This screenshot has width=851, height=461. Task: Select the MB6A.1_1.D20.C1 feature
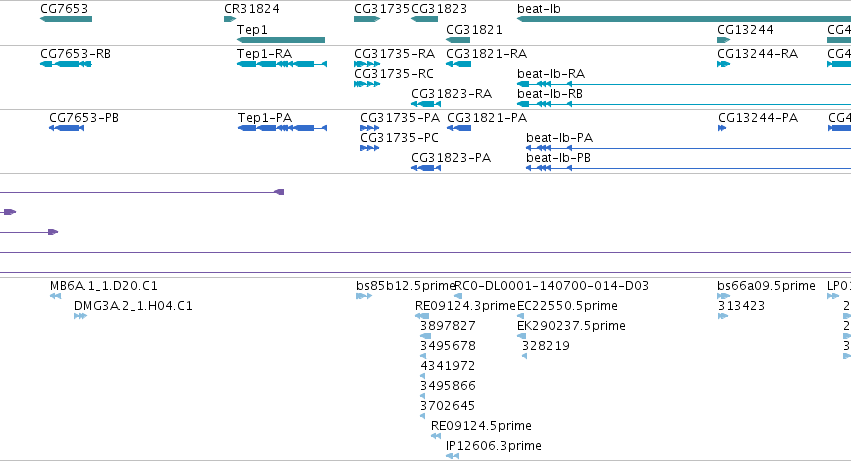(x=55, y=296)
